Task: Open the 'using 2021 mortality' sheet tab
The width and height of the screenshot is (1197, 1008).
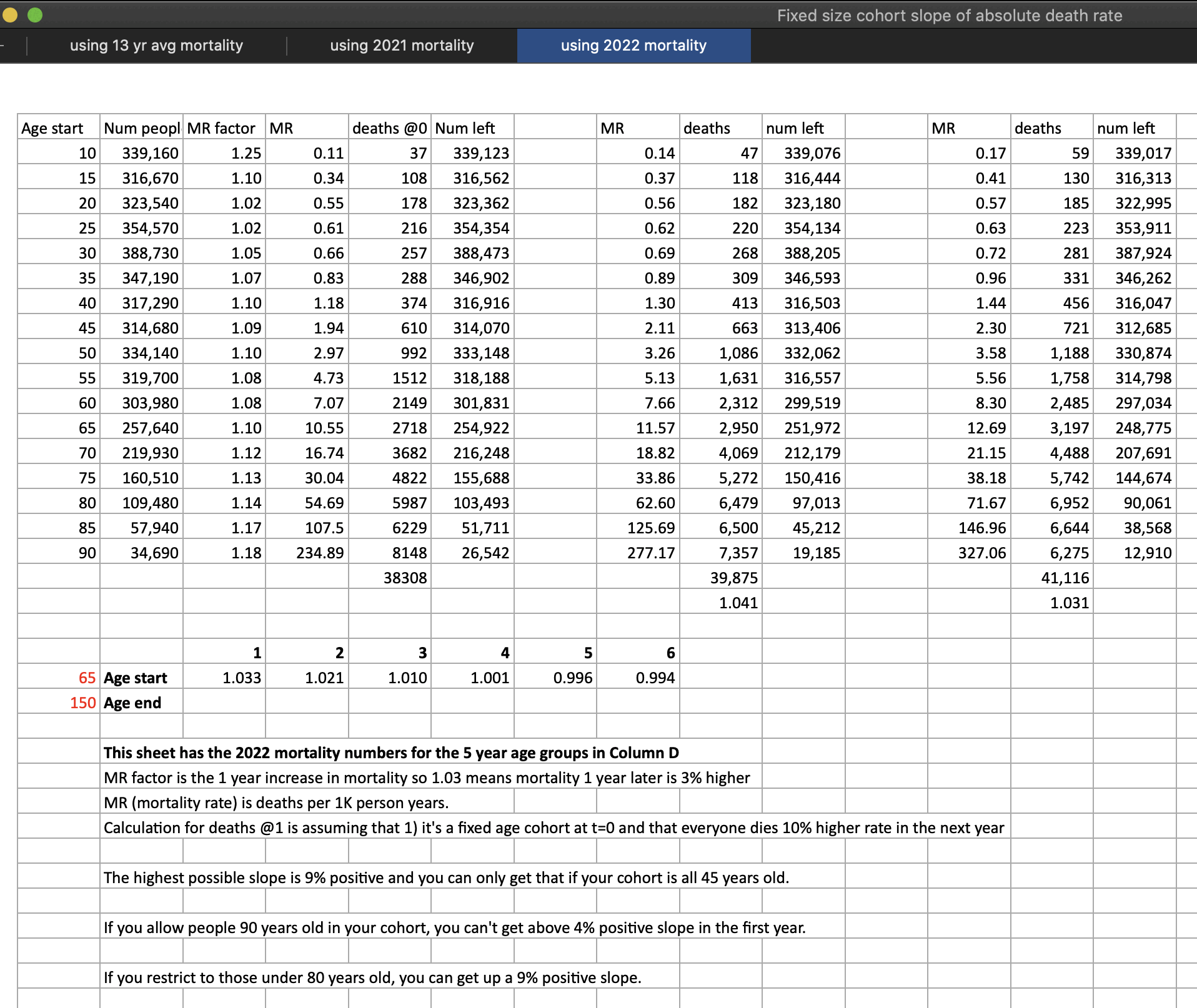Action: click(402, 46)
